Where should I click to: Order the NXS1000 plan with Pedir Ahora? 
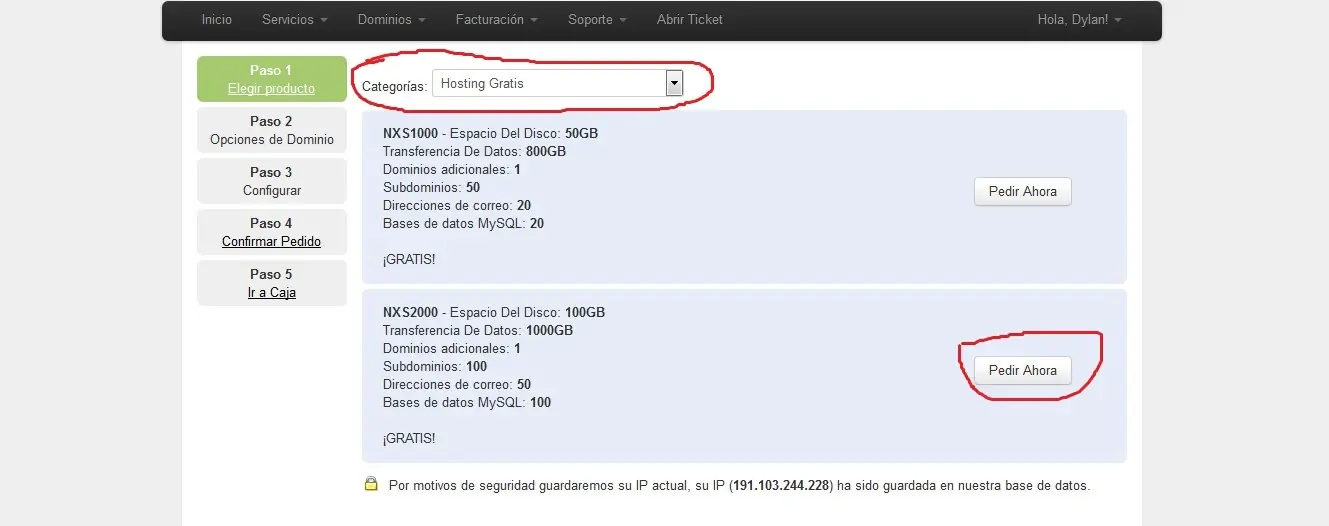tap(1022, 191)
